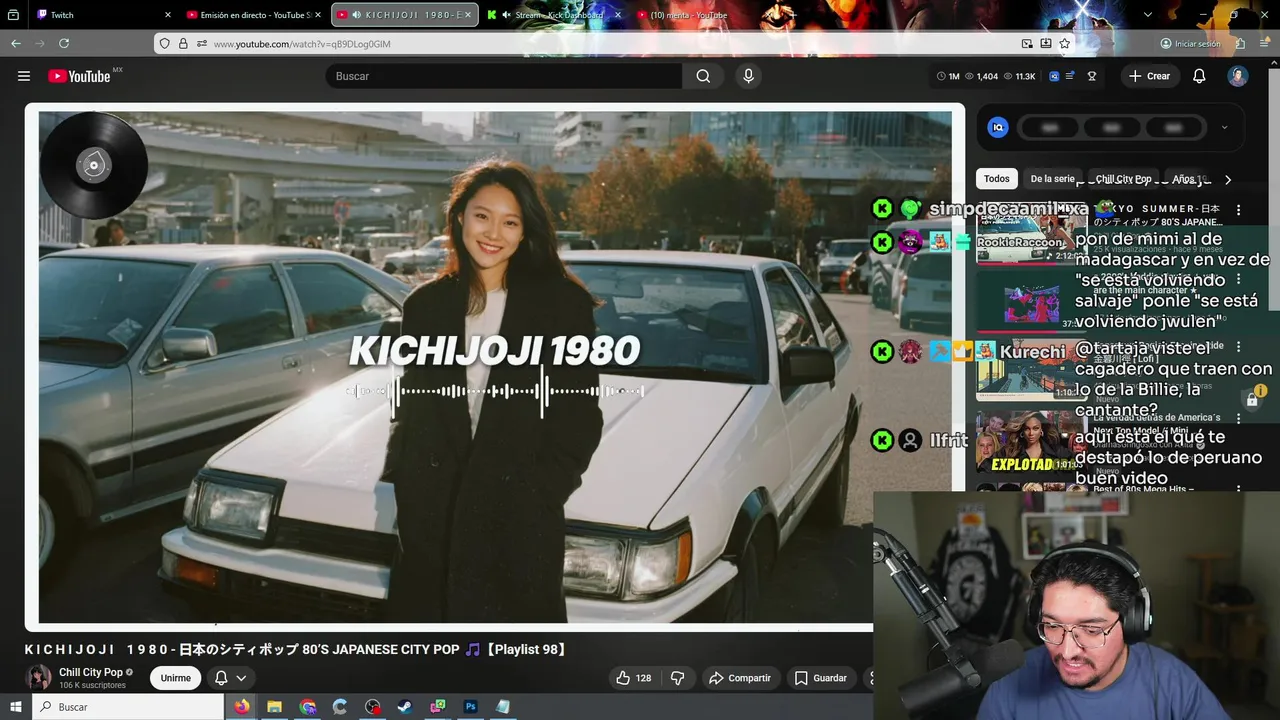Open the account avatar menu

pyautogui.click(x=1238, y=76)
